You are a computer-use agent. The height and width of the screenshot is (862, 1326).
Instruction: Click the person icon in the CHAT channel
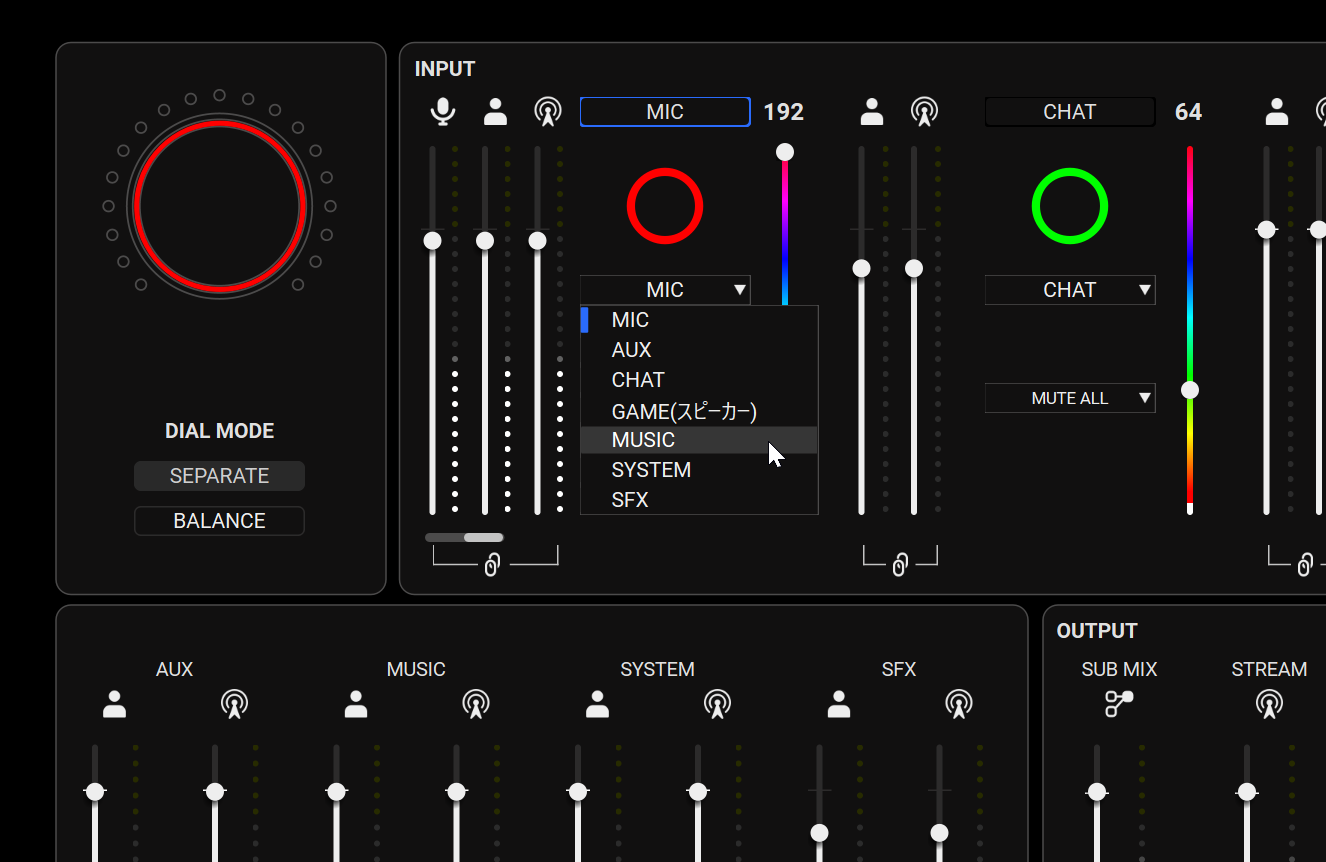click(872, 111)
